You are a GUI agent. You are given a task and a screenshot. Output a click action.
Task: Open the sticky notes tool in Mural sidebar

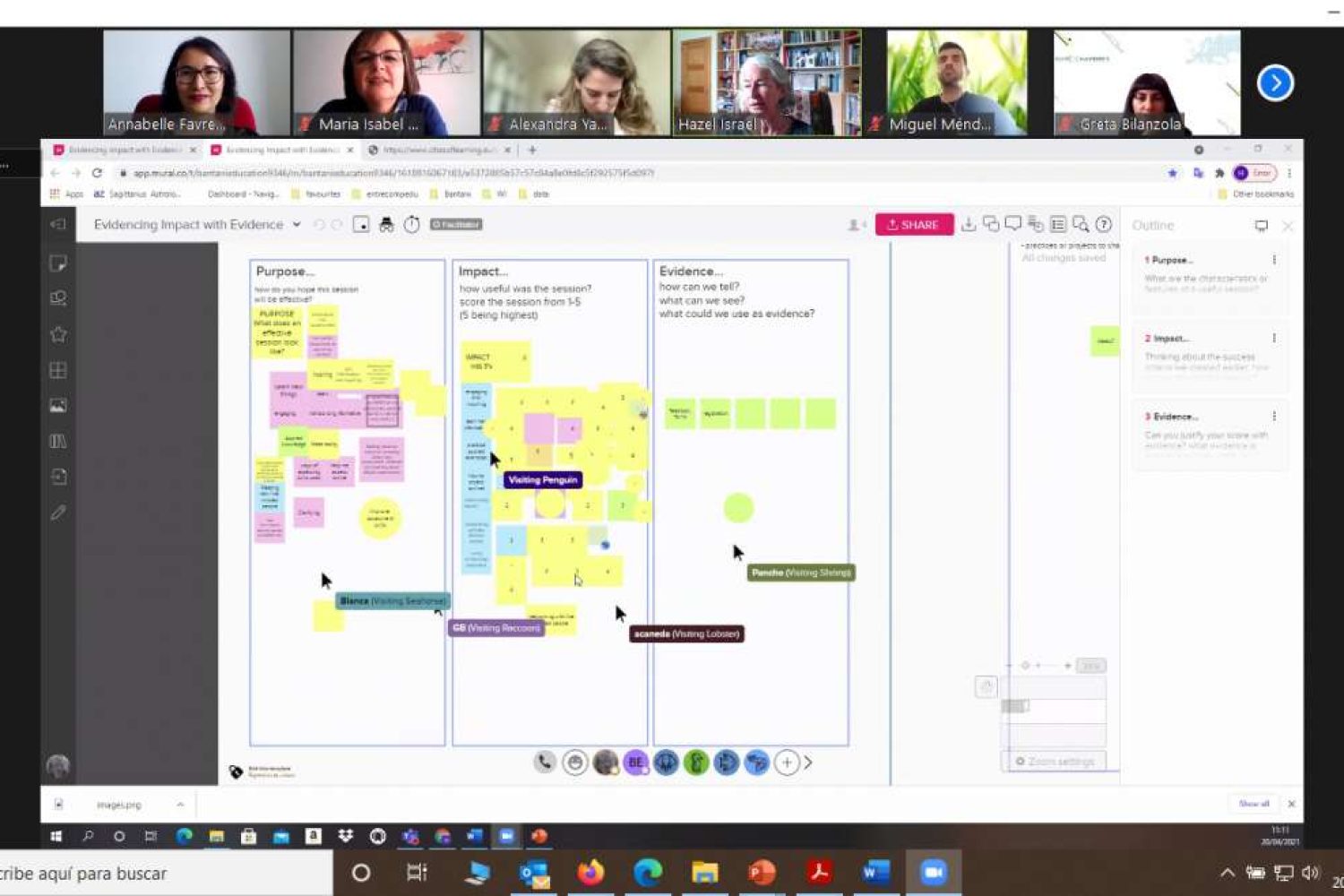point(58,263)
